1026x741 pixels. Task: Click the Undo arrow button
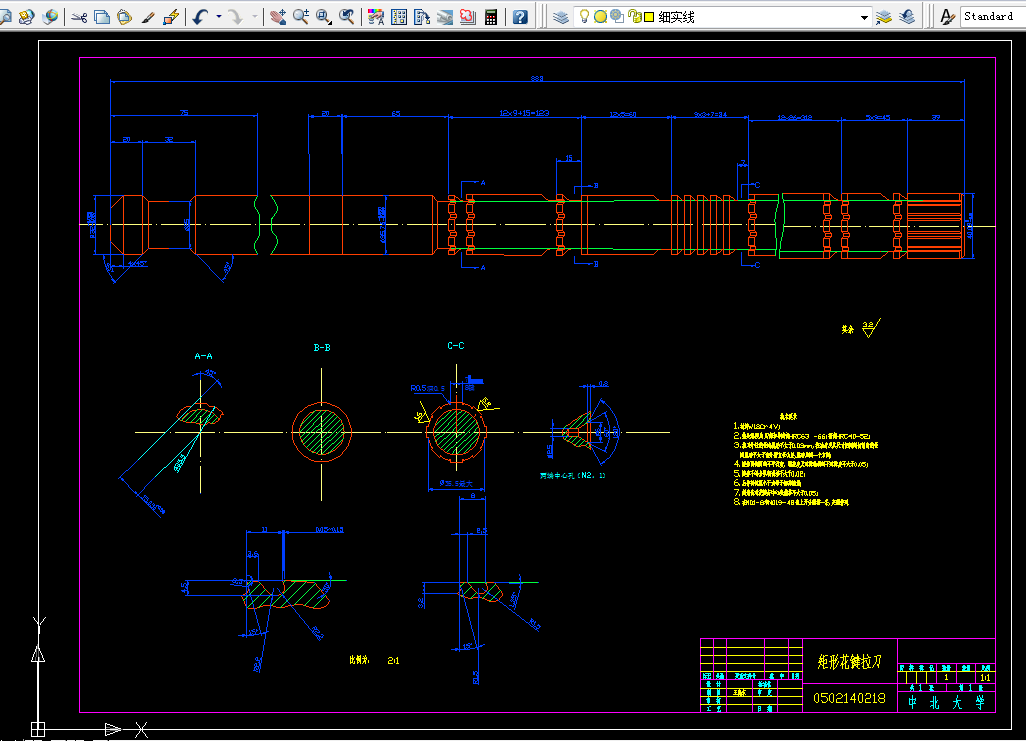point(201,17)
